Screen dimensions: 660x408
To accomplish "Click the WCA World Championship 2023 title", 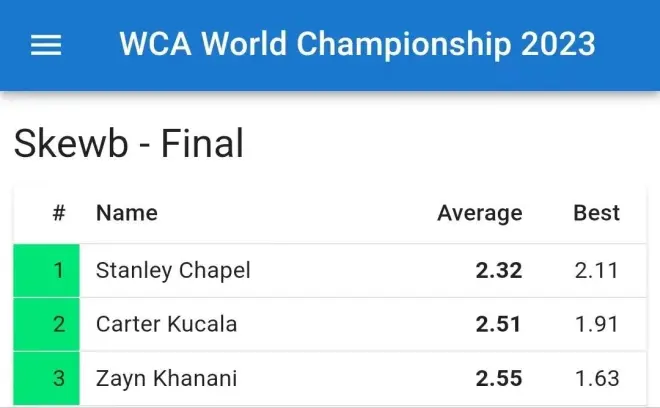I will click(357, 45).
